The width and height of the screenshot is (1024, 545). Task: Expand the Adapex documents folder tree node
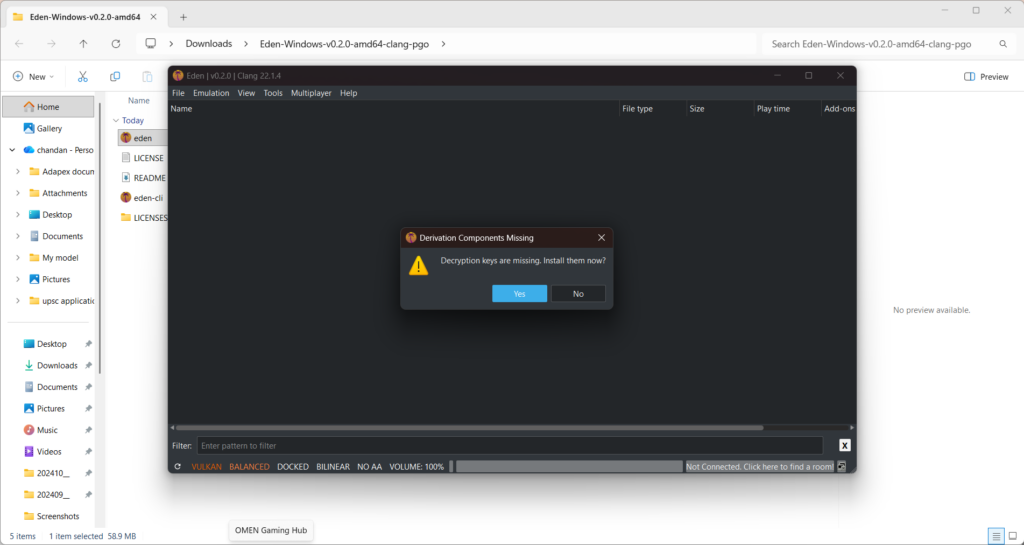click(x=18, y=172)
